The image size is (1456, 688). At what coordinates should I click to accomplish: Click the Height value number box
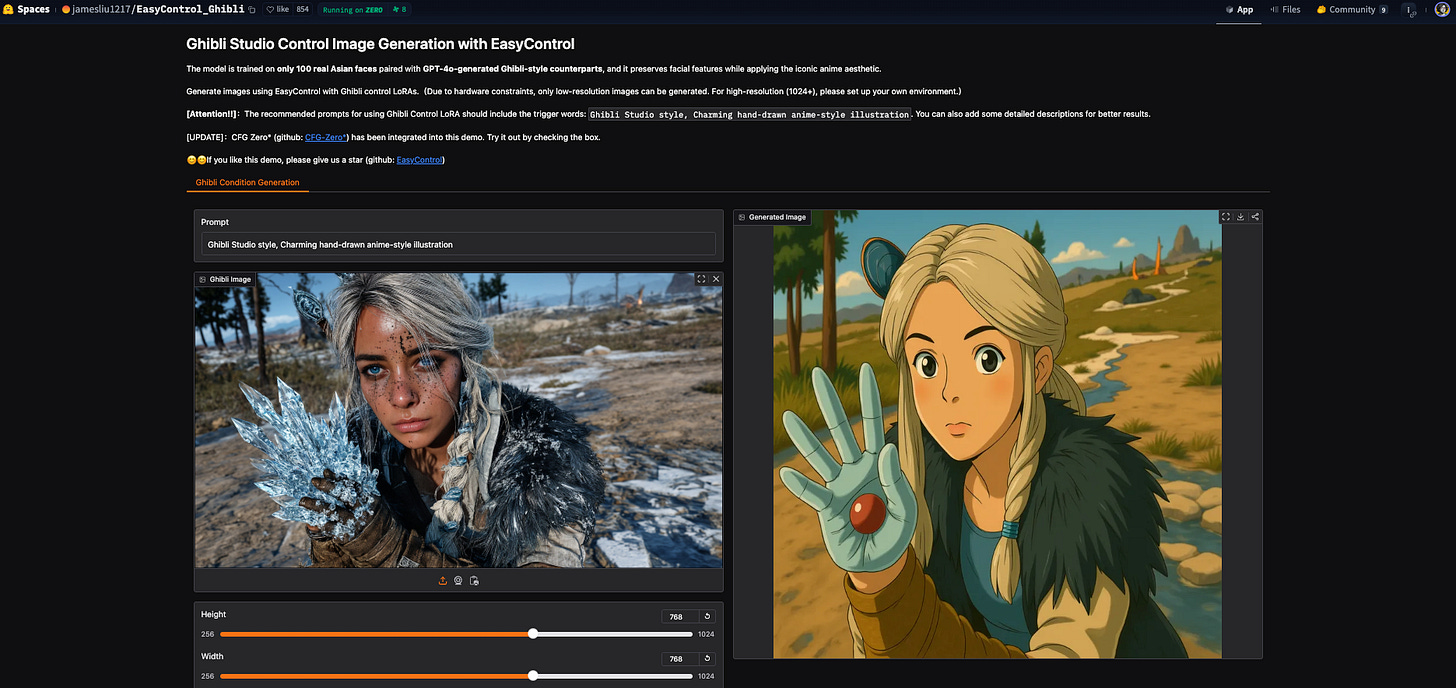pos(679,617)
